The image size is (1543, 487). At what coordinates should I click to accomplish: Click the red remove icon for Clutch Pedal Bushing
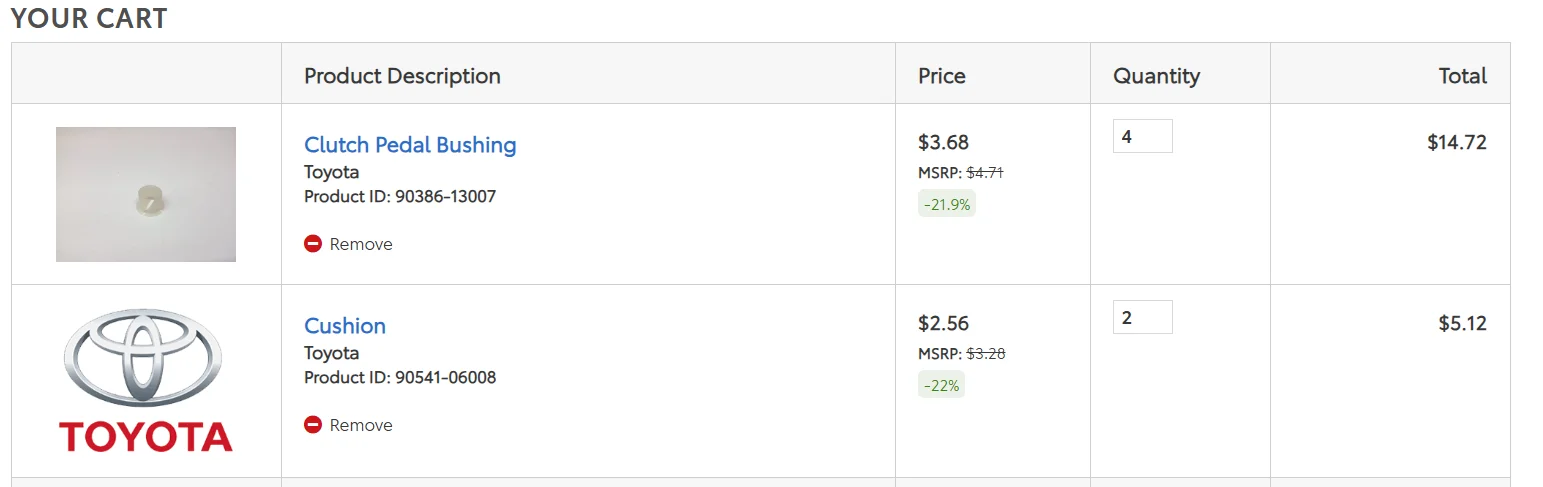[x=313, y=243]
